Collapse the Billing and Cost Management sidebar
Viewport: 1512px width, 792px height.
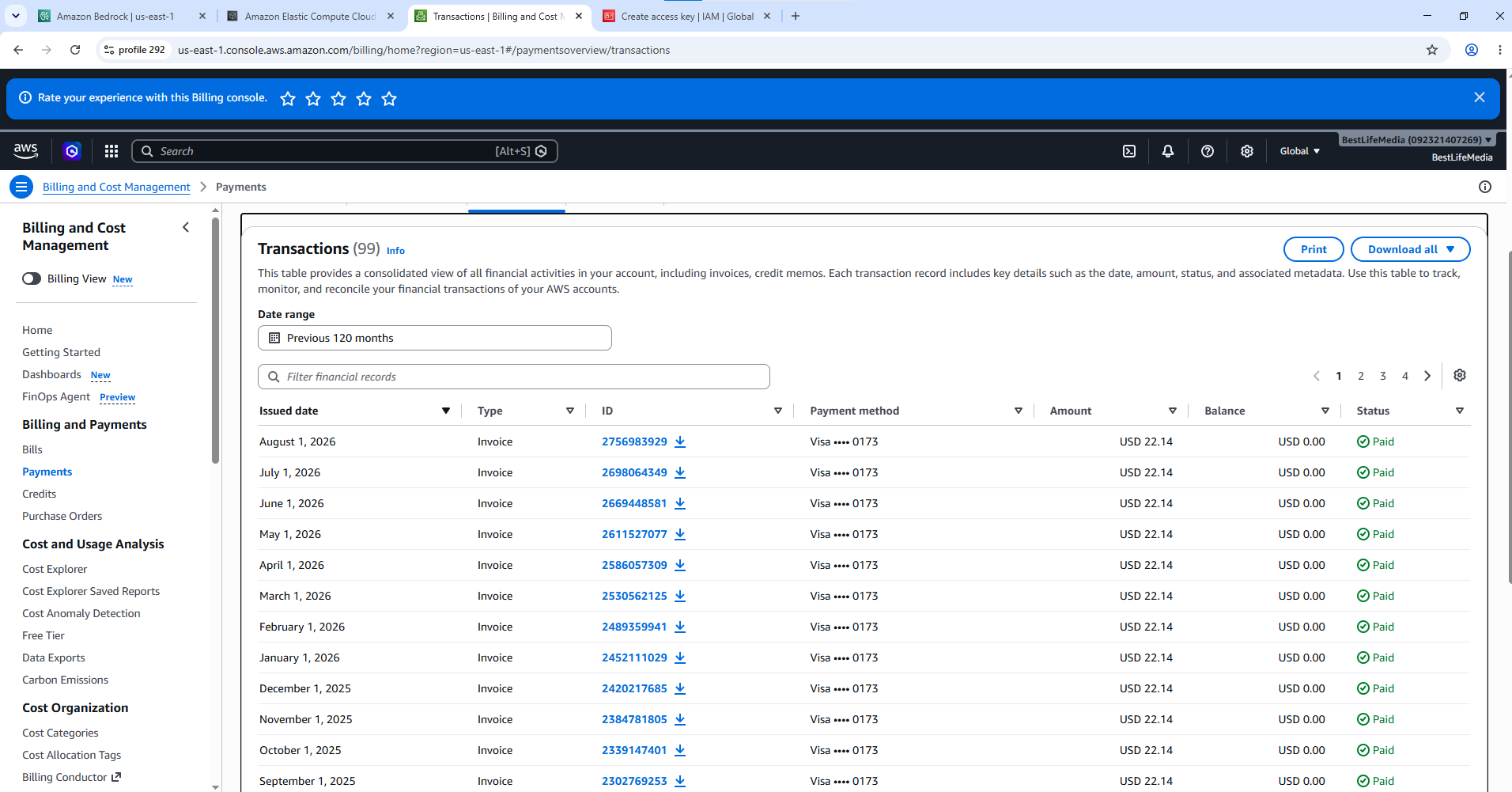tap(186, 228)
